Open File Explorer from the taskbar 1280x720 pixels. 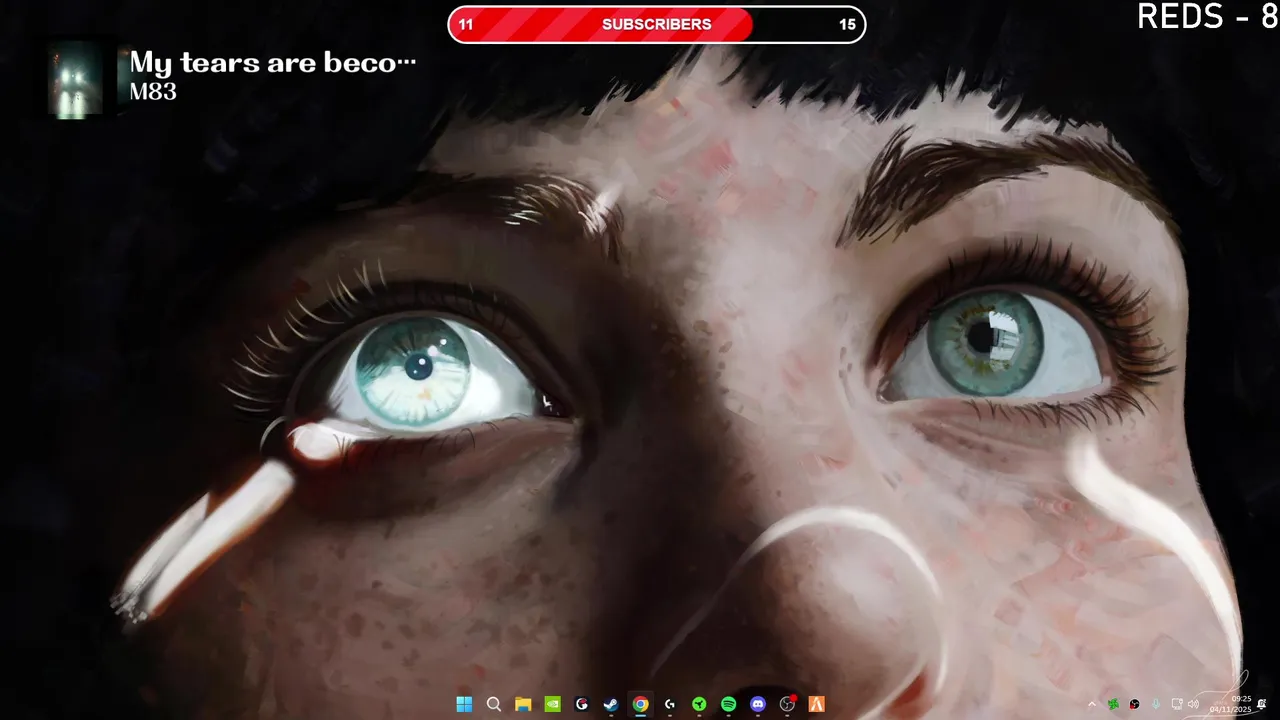[523, 704]
